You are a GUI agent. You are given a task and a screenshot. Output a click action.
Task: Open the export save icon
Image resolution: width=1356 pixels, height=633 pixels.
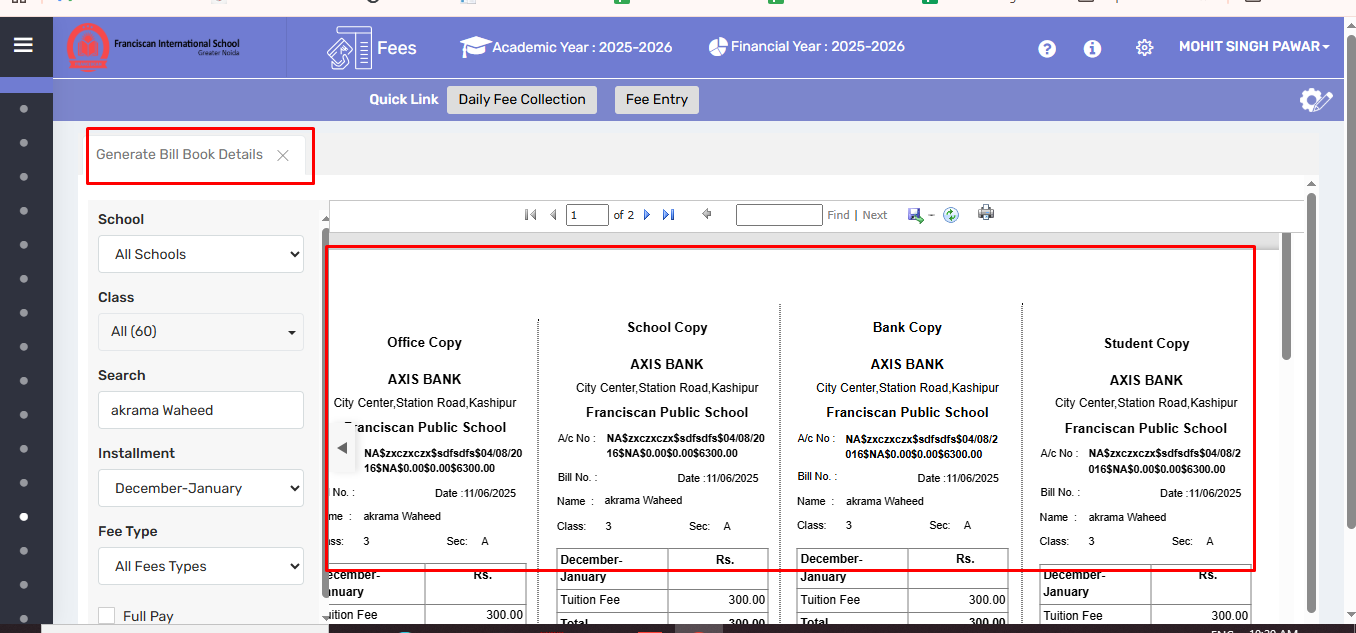(915, 214)
